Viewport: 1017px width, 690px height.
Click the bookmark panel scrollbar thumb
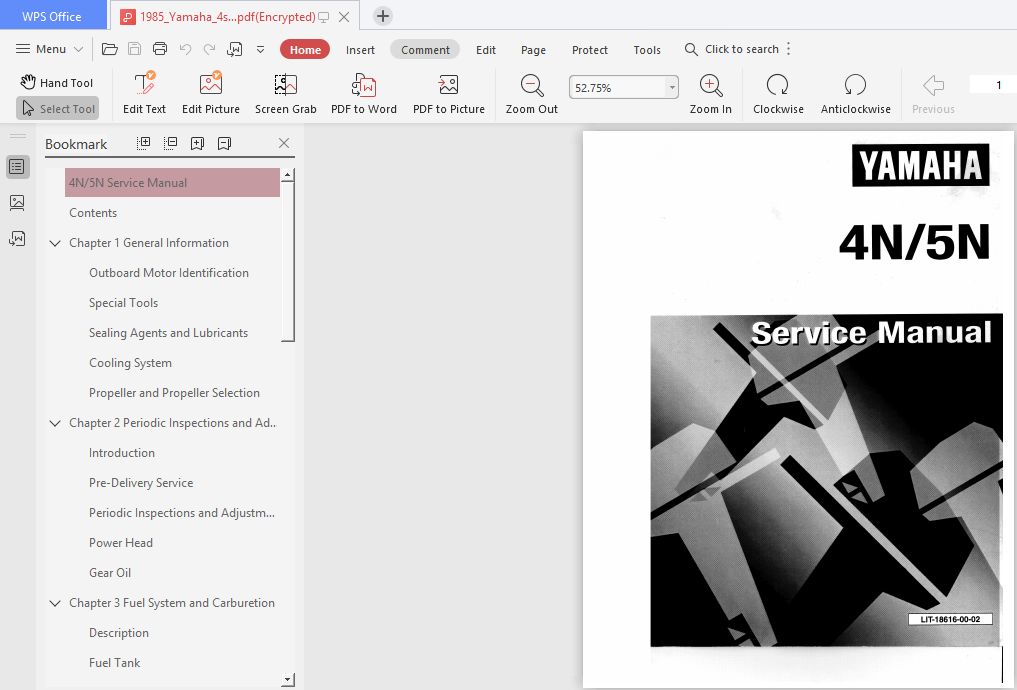(x=288, y=261)
